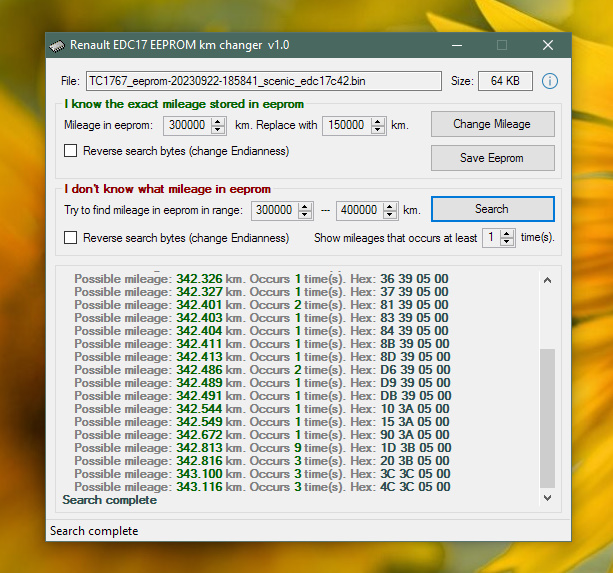Decrease the range end value with the down arrow
This screenshot has width=613, height=573.
[390, 215]
